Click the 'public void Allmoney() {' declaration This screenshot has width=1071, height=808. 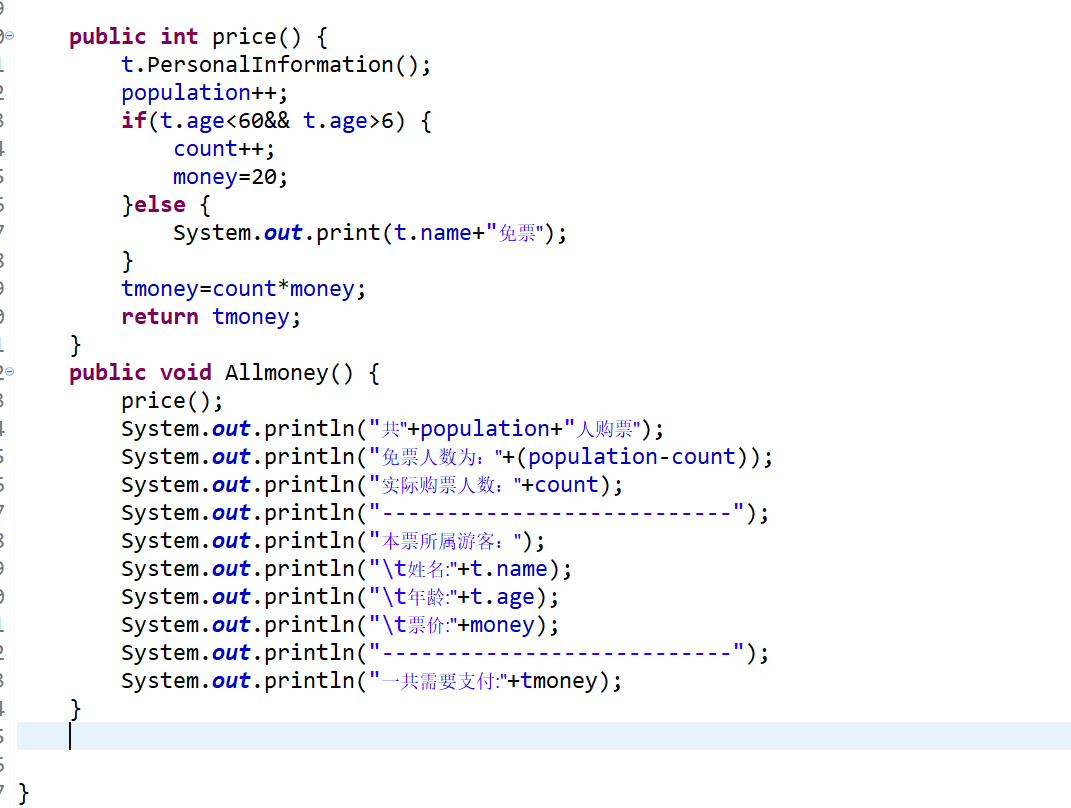[224, 373]
